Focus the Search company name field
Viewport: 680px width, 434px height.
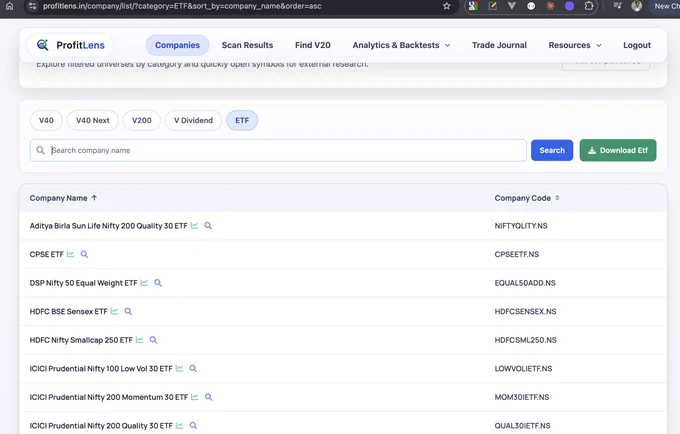coord(278,150)
